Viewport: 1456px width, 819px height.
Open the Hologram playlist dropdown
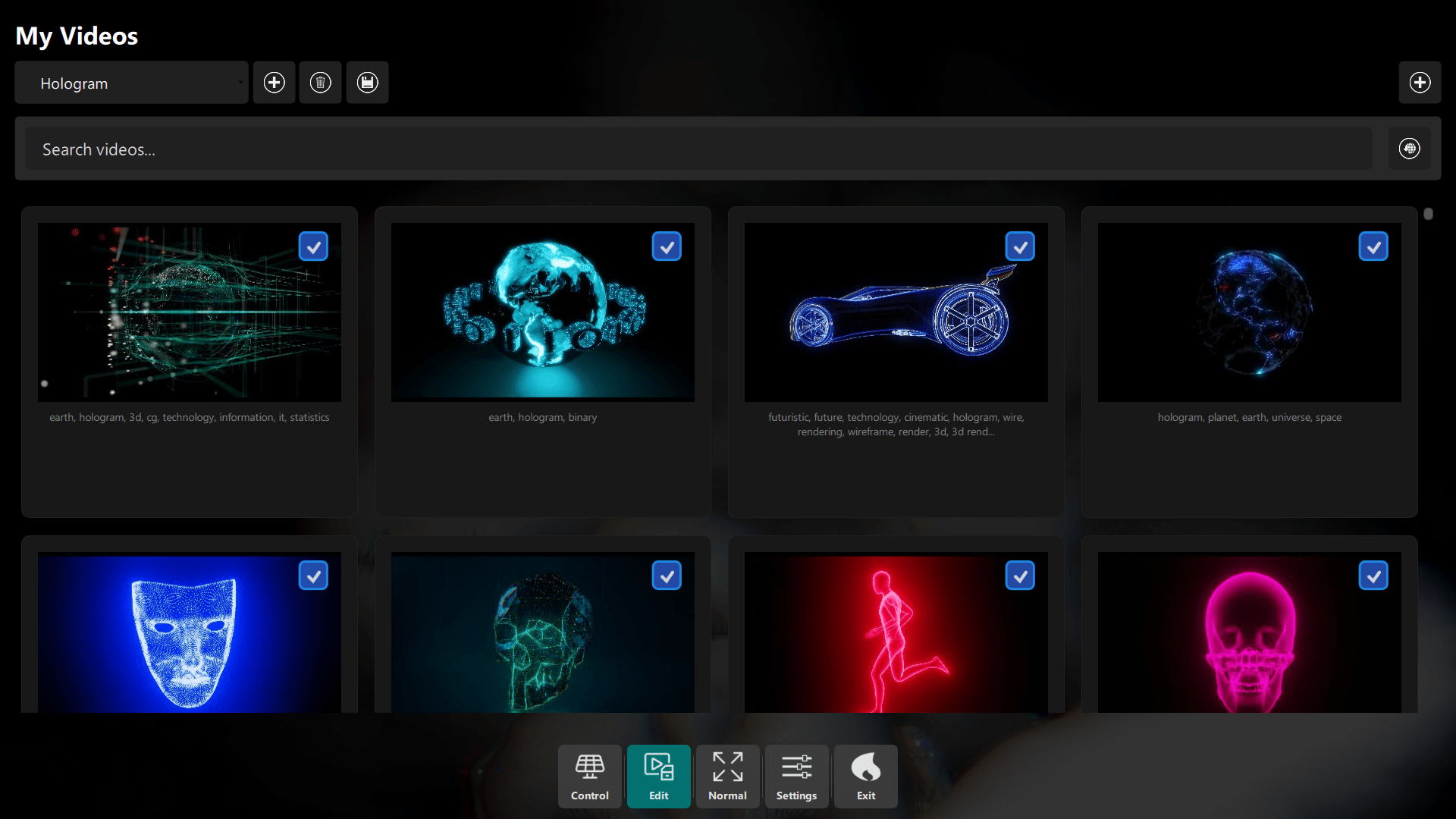pos(131,83)
